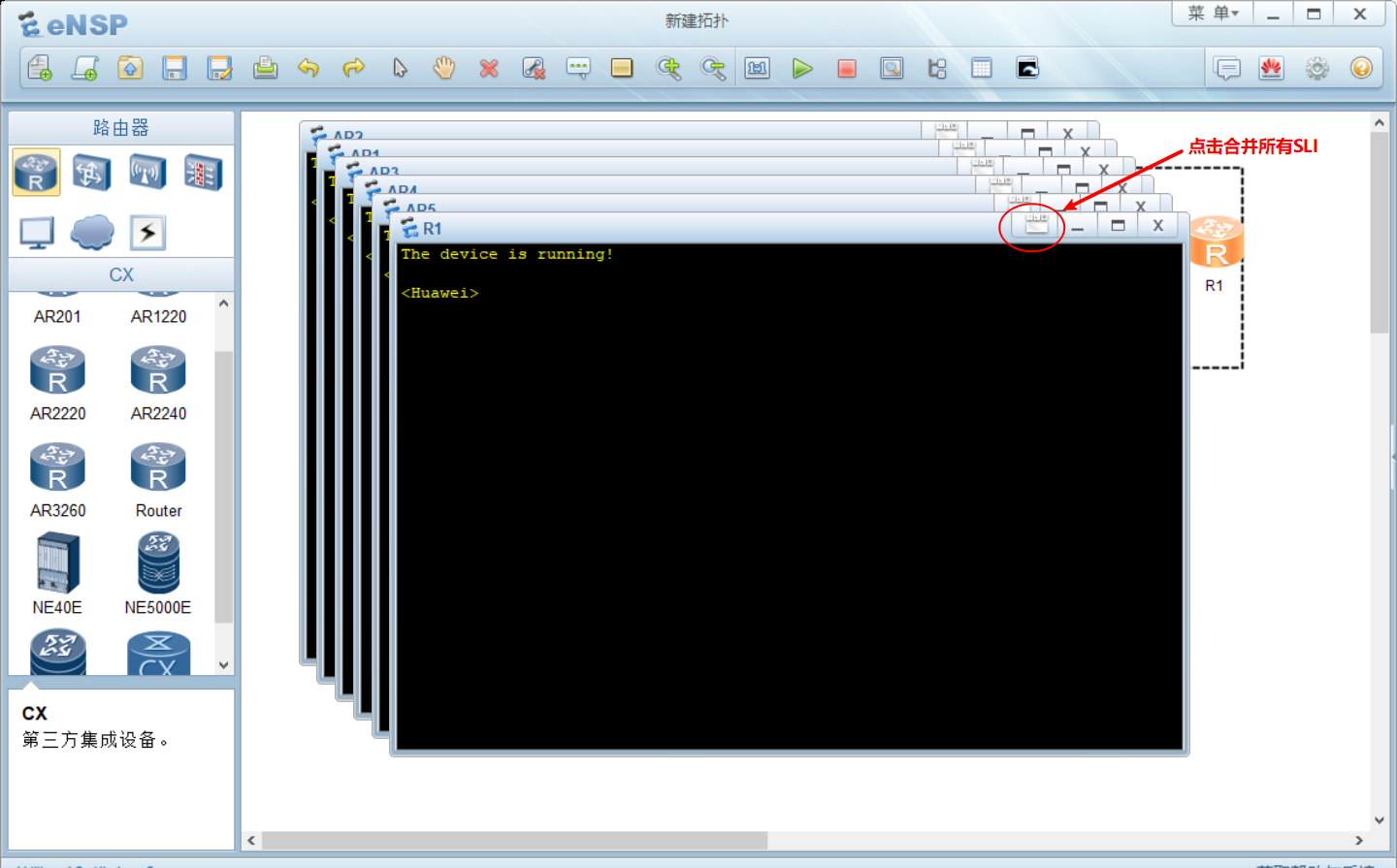The image size is (1397, 868).
Task: Select the router device category icon
Action: pos(37,173)
